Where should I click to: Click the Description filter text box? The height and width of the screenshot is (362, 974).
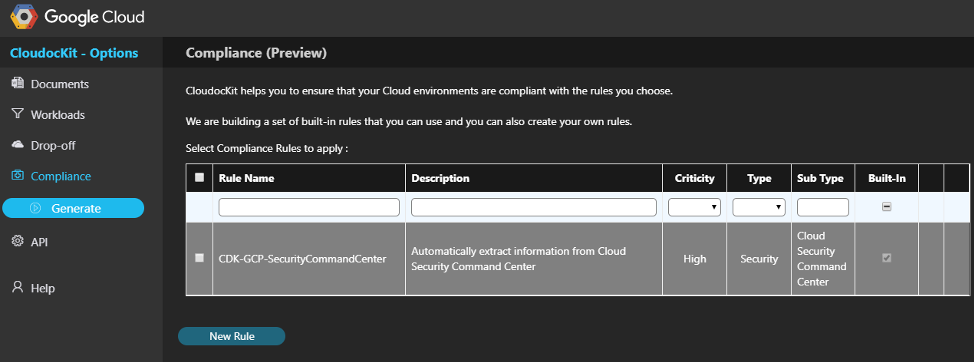534,207
